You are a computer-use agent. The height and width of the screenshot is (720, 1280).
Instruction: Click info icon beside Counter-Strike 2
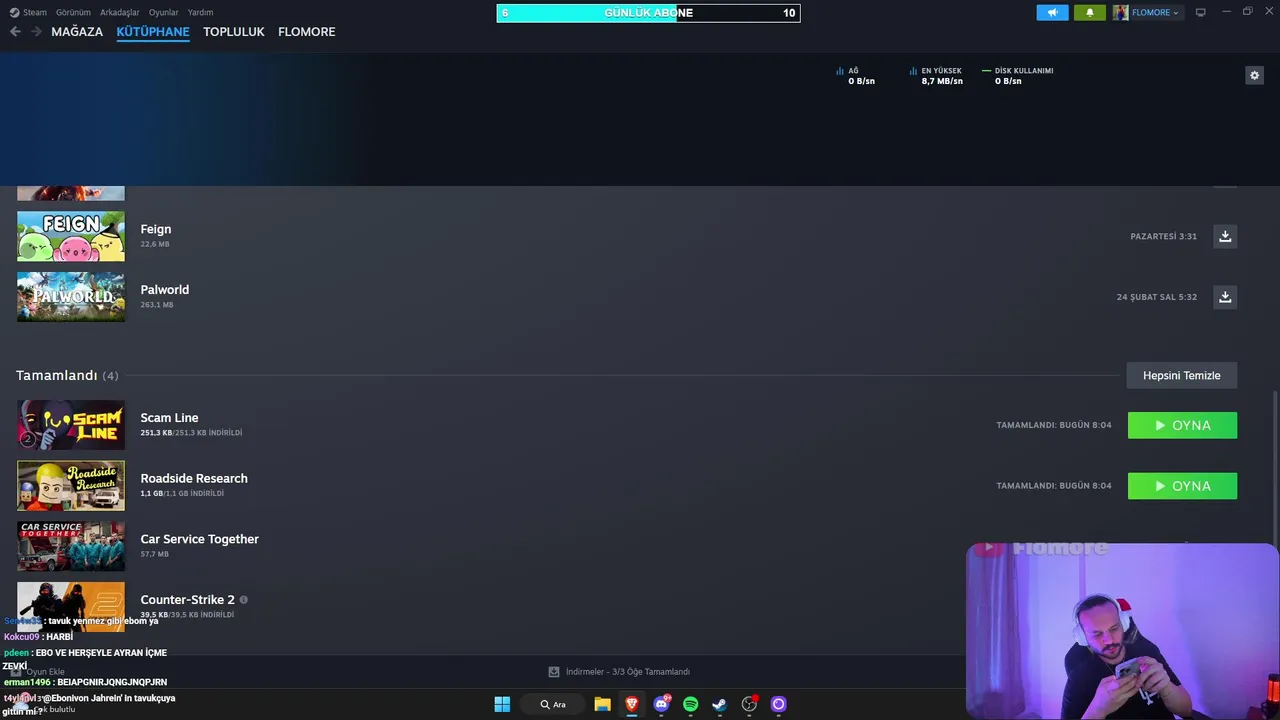pos(243,600)
